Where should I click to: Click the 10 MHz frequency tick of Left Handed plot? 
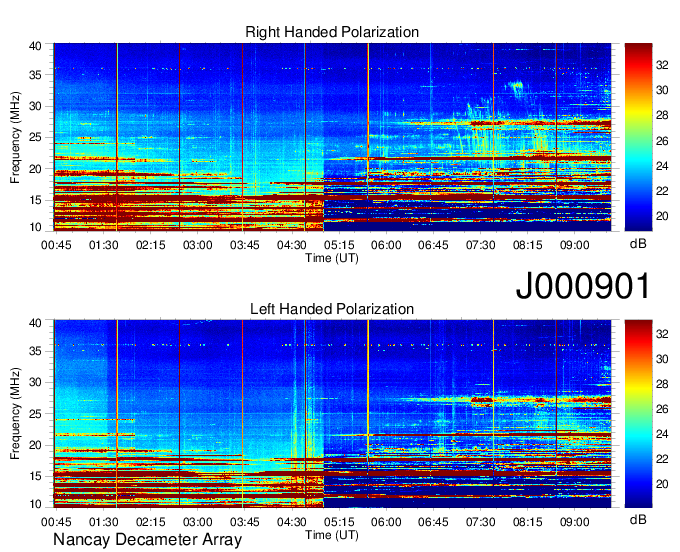pyautogui.click(x=35, y=504)
